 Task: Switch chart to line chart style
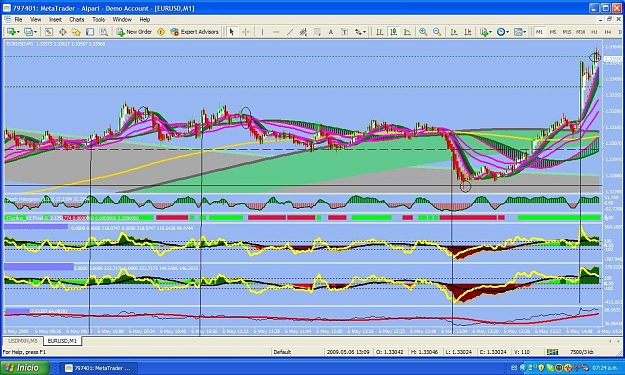tap(407, 32)
